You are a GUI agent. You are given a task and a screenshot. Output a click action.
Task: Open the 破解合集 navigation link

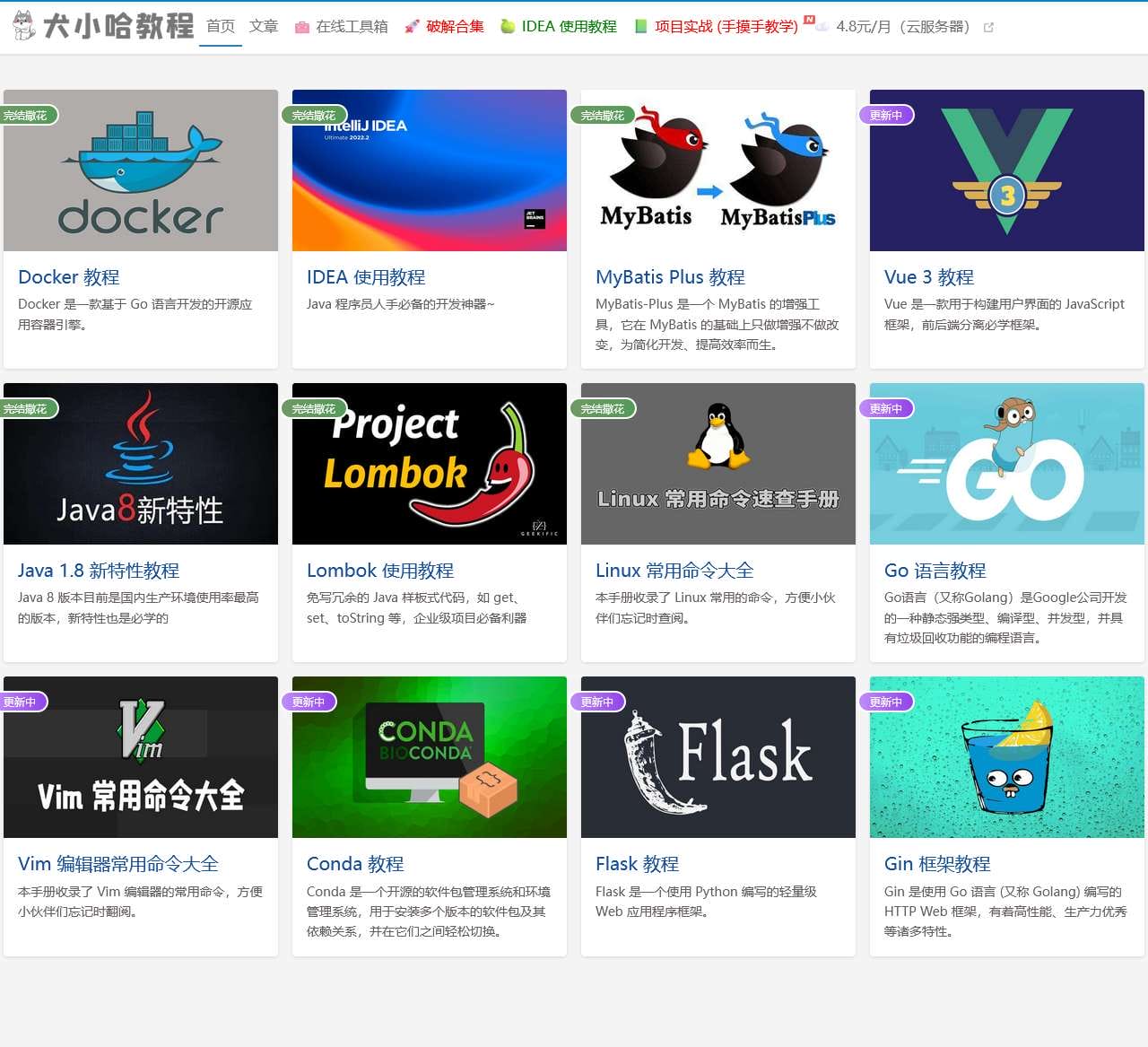coord(455,27)
